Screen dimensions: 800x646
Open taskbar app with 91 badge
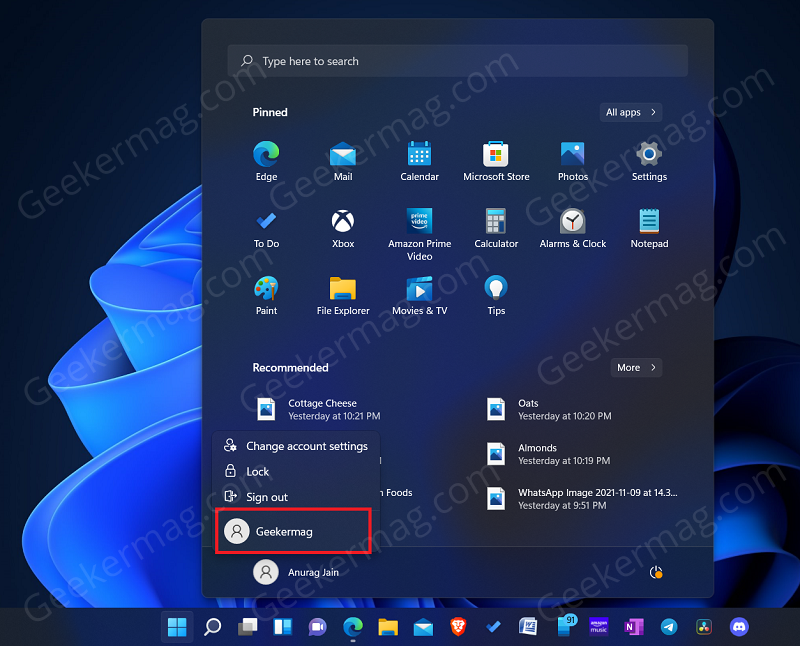(x=566, y=626)
